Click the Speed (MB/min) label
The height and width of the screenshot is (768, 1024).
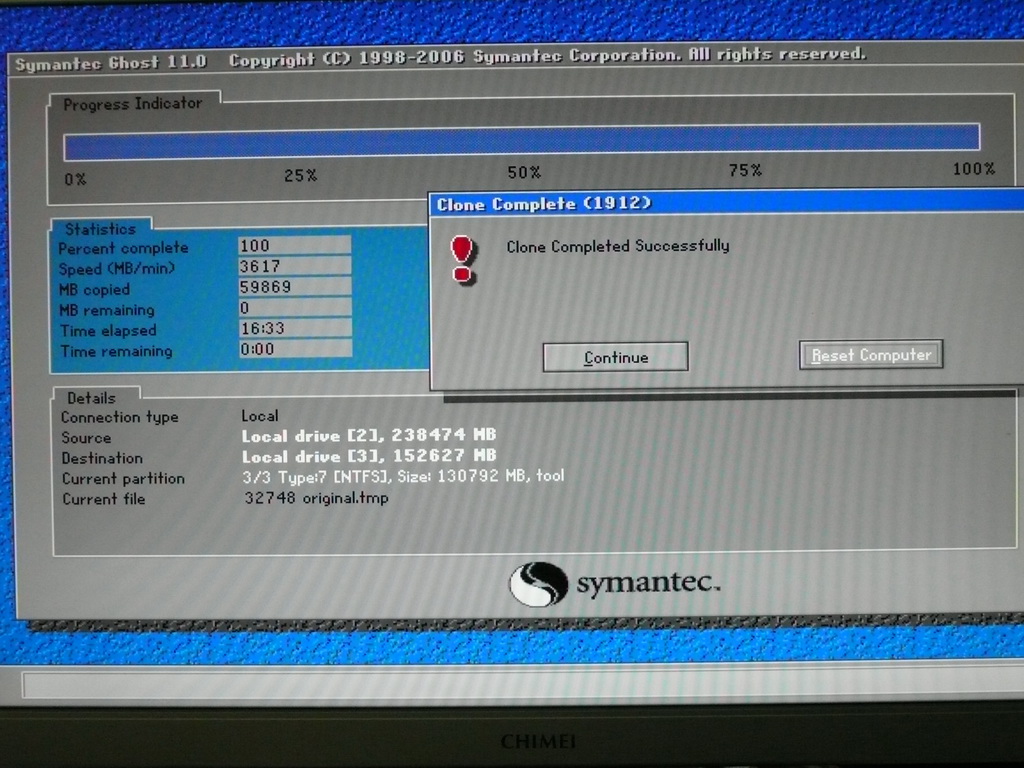pyautogui.click(x=117, y=268)
